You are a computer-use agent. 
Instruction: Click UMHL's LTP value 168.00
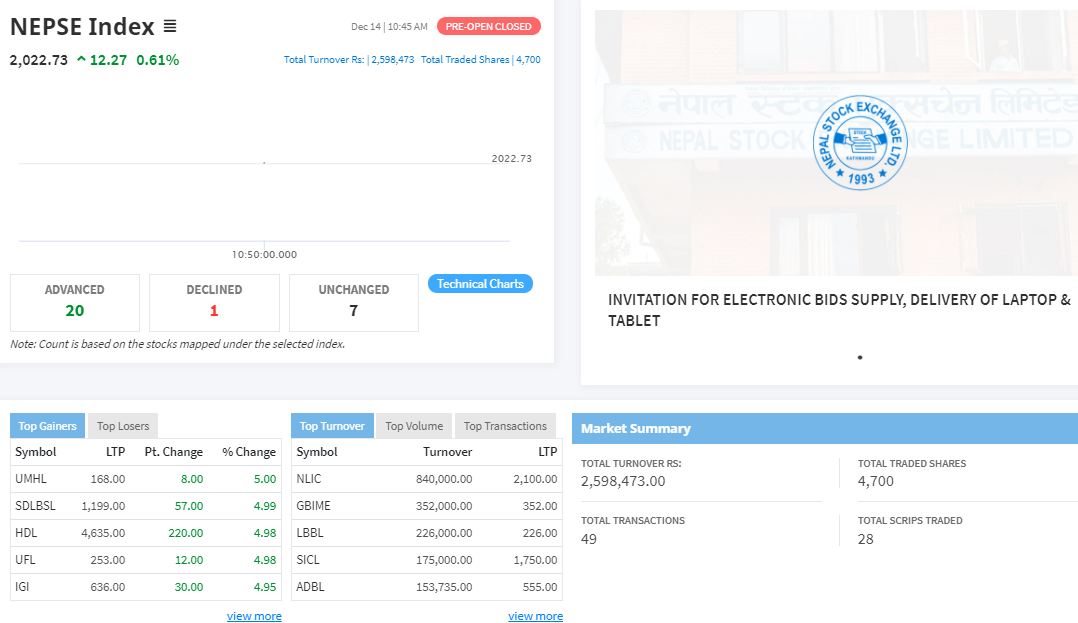[108, 479]
